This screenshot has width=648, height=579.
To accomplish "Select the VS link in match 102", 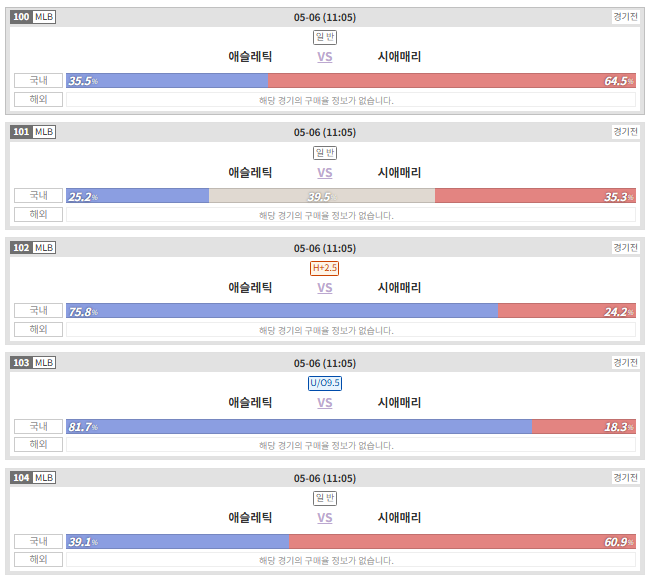I will tap(324, 288).
